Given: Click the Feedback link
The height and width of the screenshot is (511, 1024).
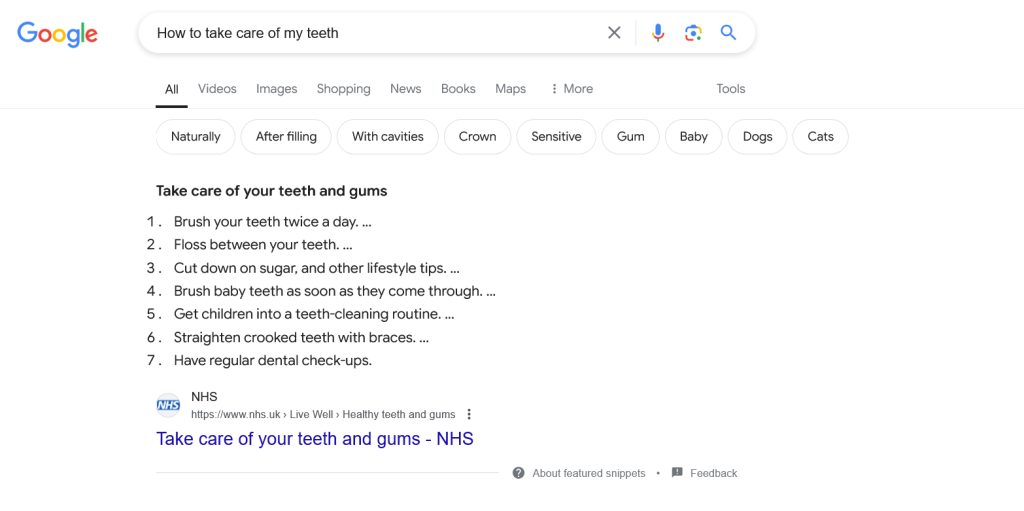Looking at the screenshot, I should click(714, 473).
